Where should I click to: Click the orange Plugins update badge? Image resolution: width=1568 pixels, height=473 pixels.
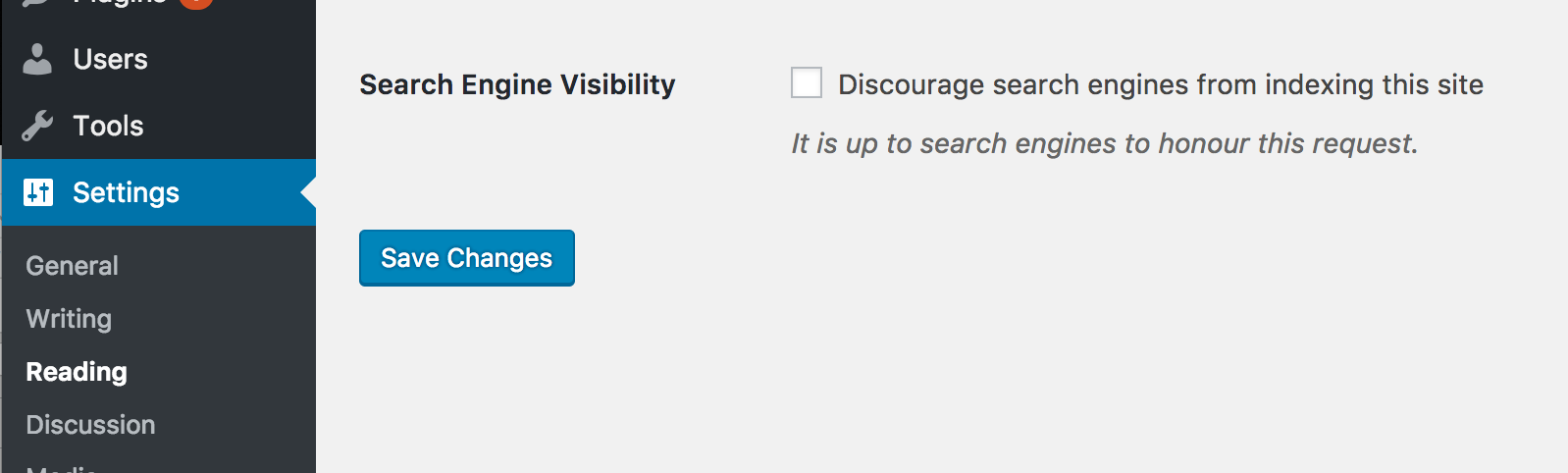[196, 3]
